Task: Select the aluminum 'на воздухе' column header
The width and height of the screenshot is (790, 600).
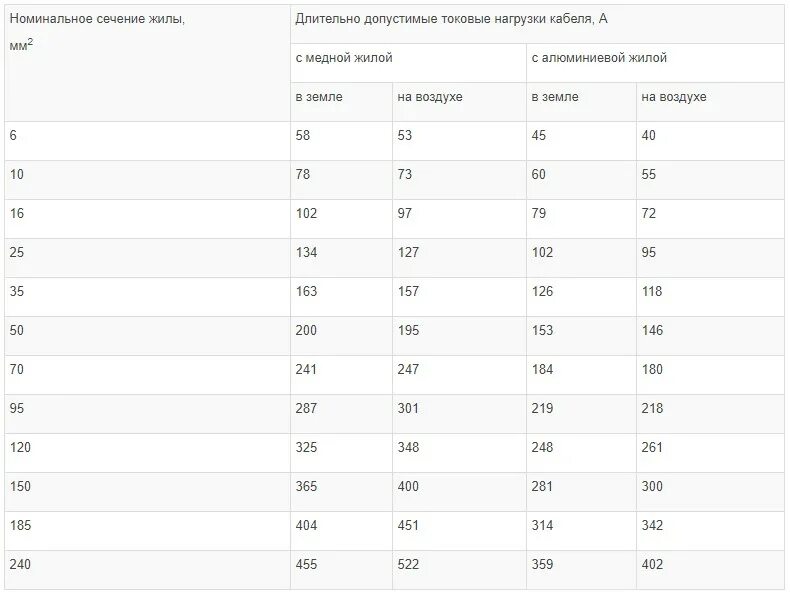Action: [x=710, y=102]
